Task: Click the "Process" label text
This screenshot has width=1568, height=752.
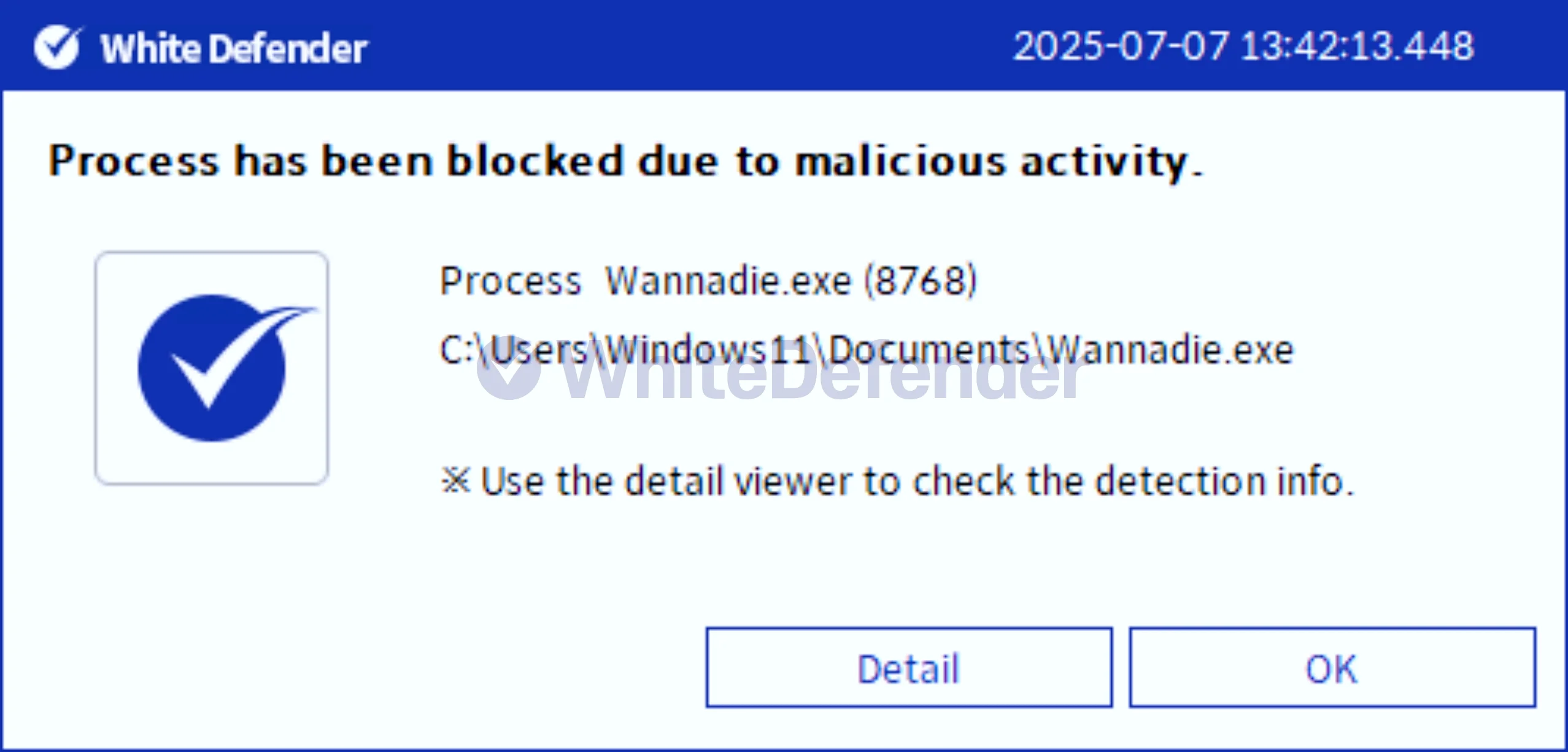Action: (510, 282)
